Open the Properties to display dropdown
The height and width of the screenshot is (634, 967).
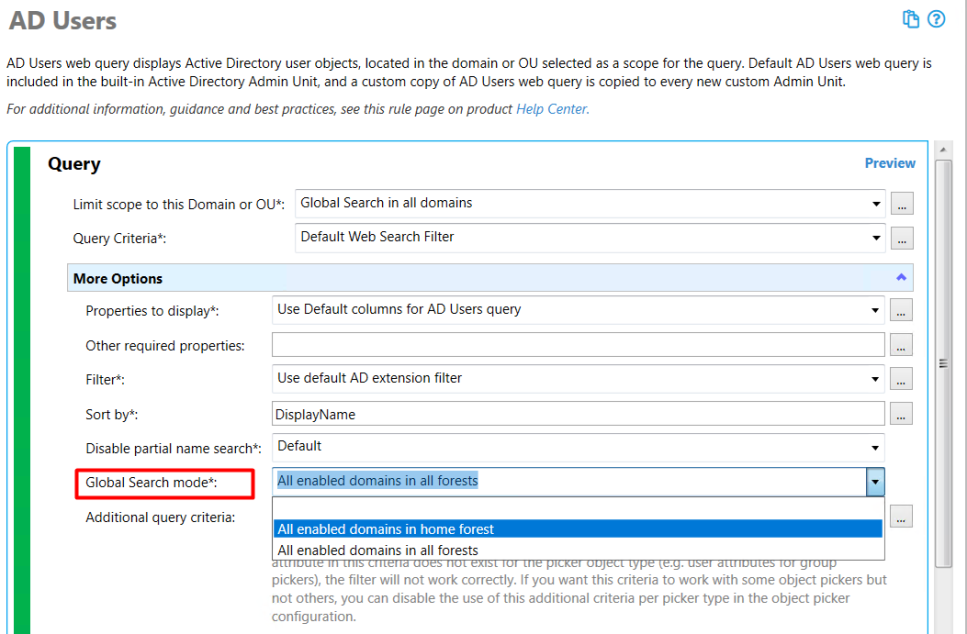click(x=578, y=310)
